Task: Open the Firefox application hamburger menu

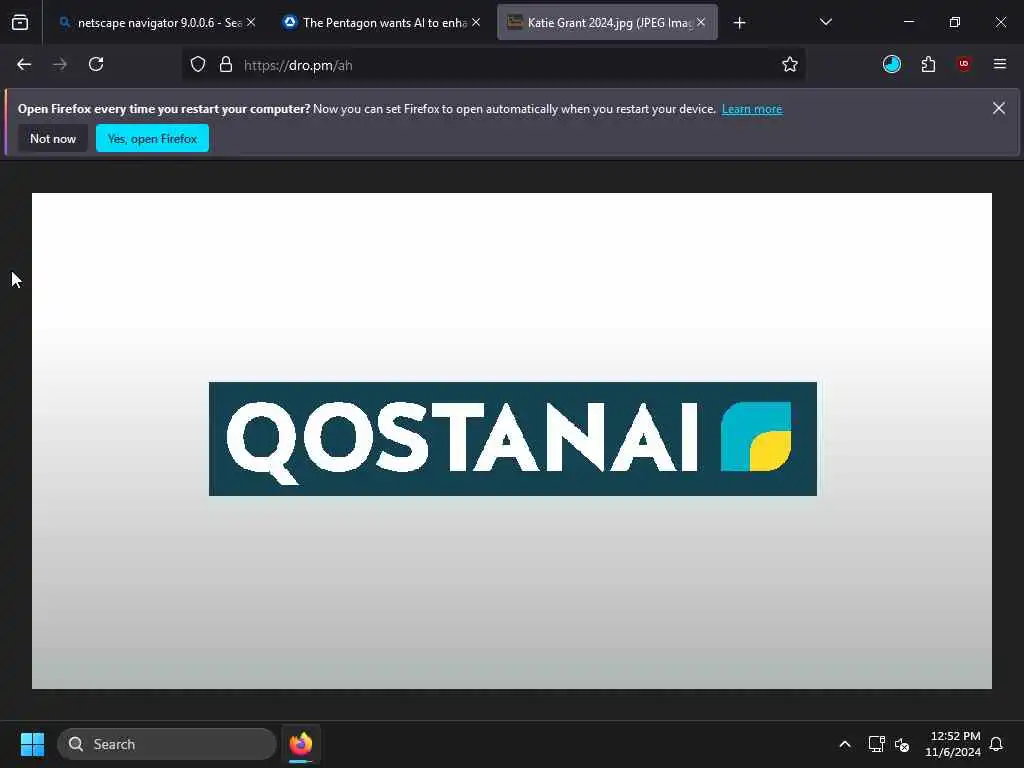Action: click(1000, 64)
